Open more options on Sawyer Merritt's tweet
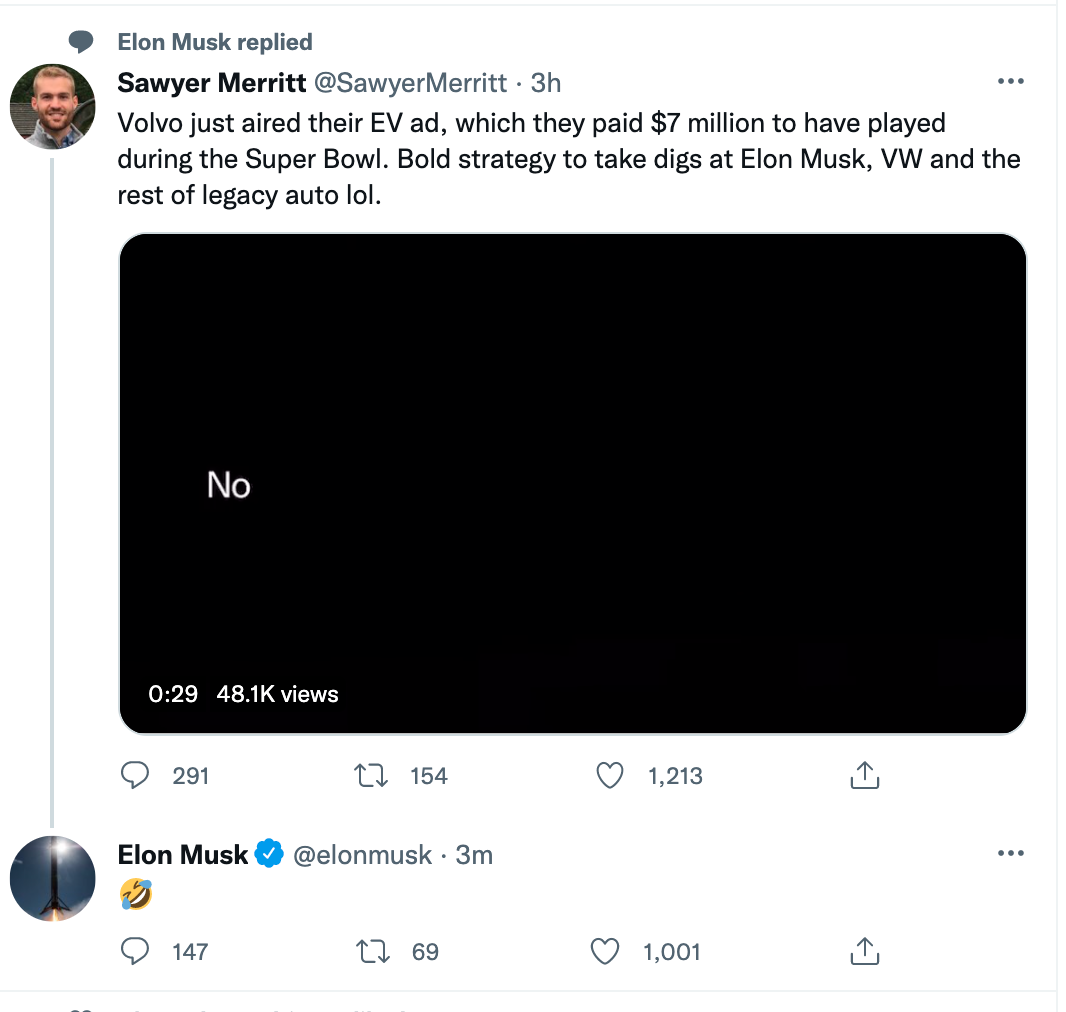Screen dimensions: 1066x1012 [x=1011, y=82]
